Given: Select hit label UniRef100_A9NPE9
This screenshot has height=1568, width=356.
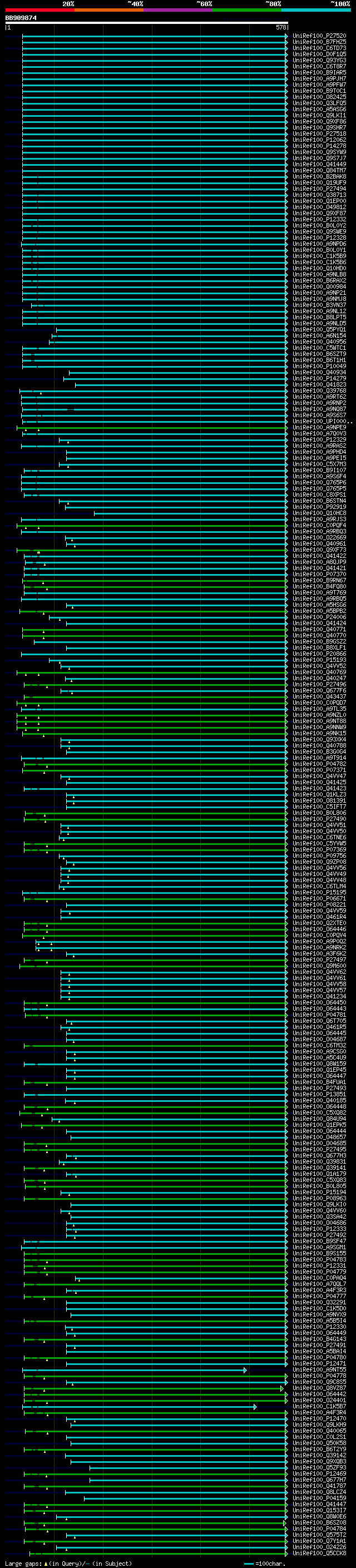Looking at the screenshot, I should click(x=319, y=427).
